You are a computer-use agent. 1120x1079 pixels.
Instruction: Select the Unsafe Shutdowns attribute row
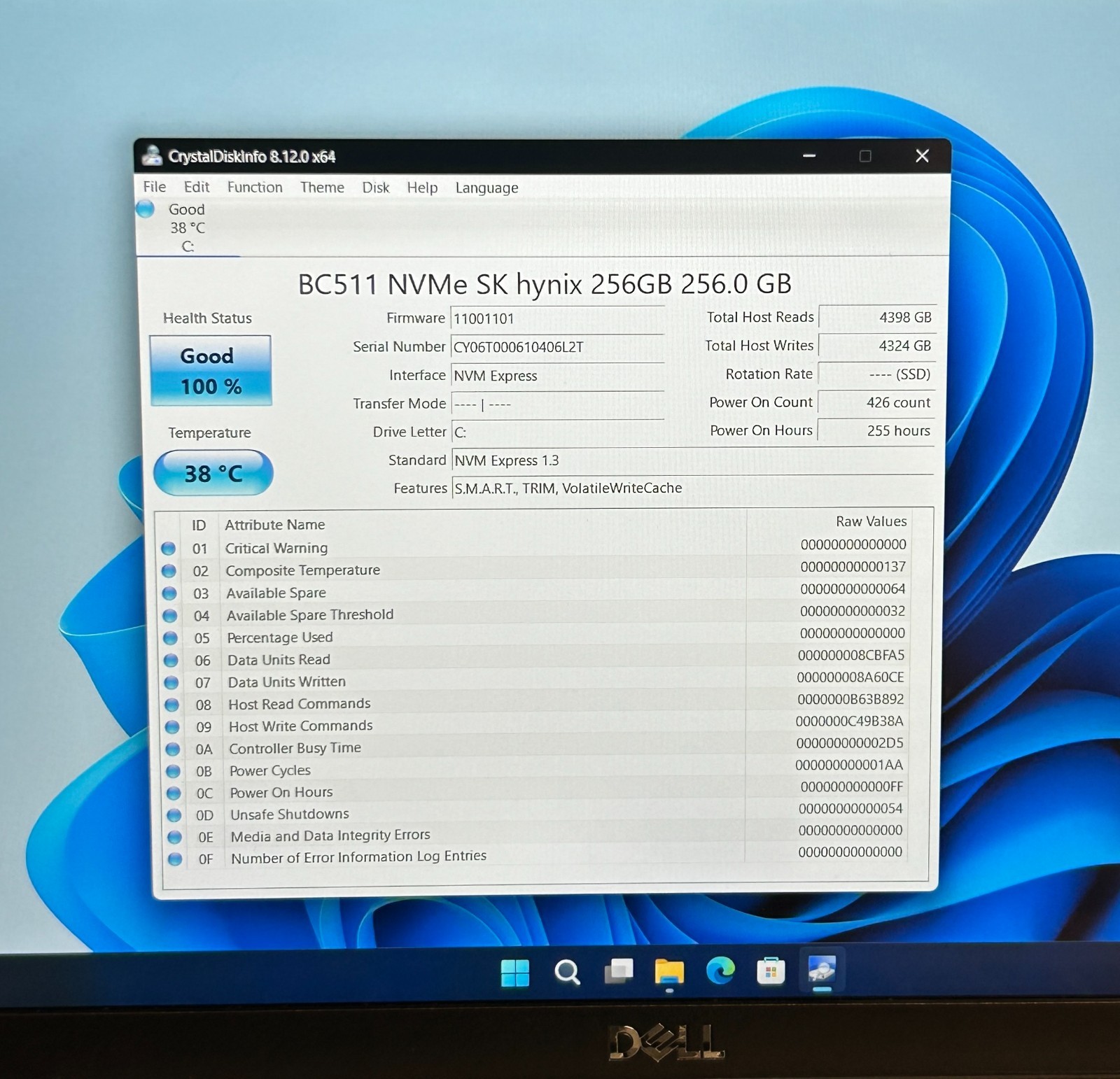pyautogui.click(x=535, y=812)
